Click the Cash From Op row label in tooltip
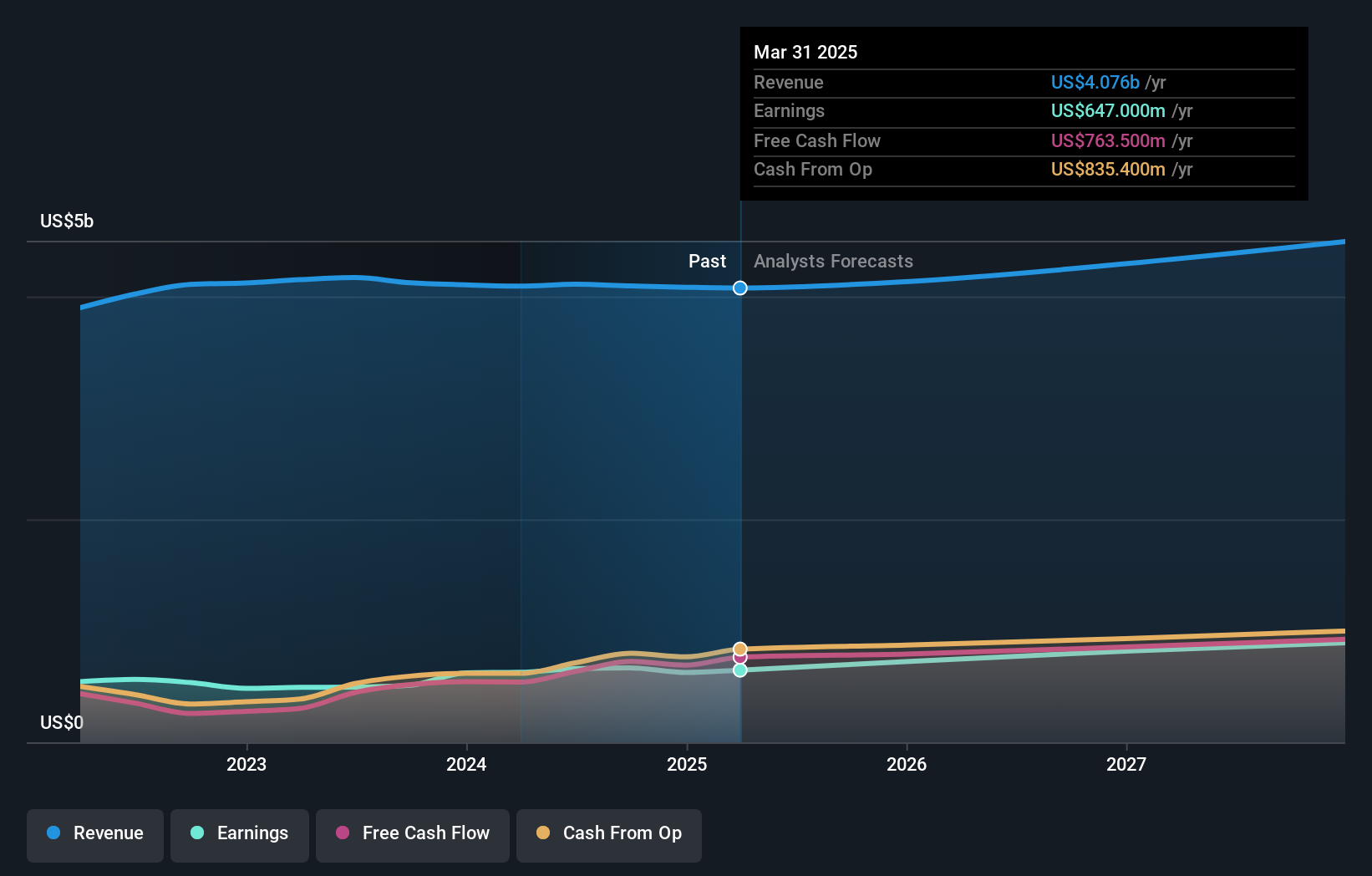This screenshot has width=1372, height=876. coord(813,170)
